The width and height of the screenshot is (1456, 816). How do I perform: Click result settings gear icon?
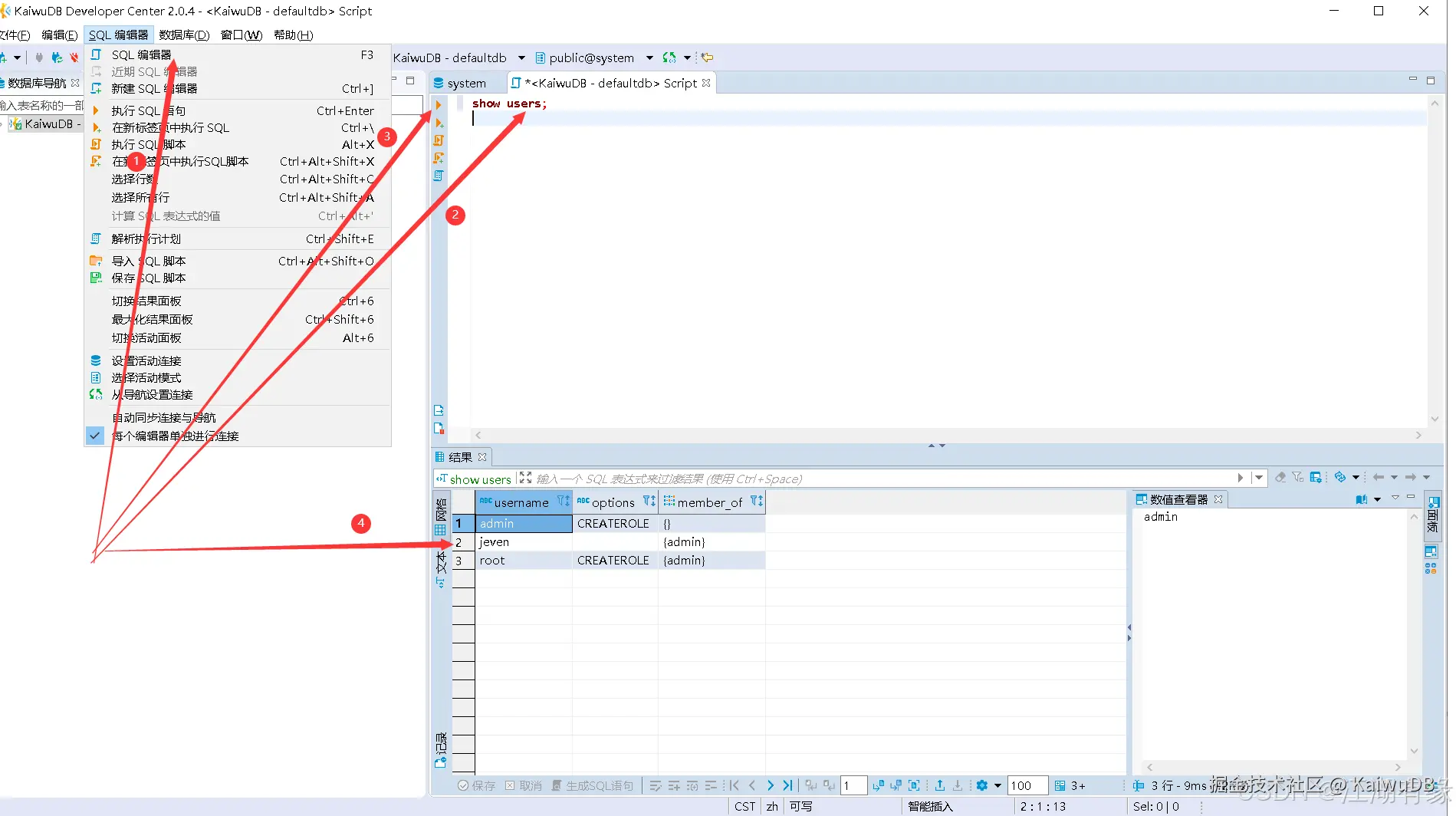coord(982,785)
